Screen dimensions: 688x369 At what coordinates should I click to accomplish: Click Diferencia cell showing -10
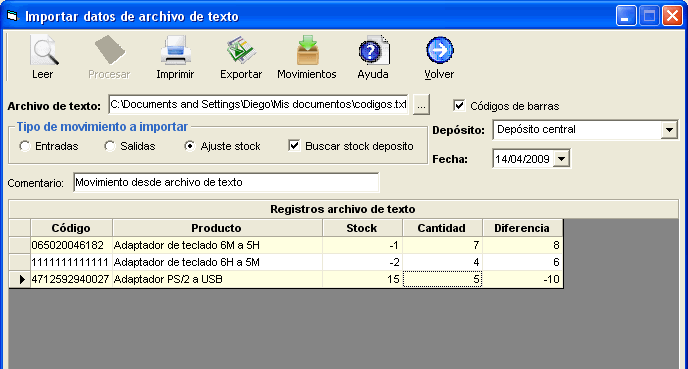[522, 279]
